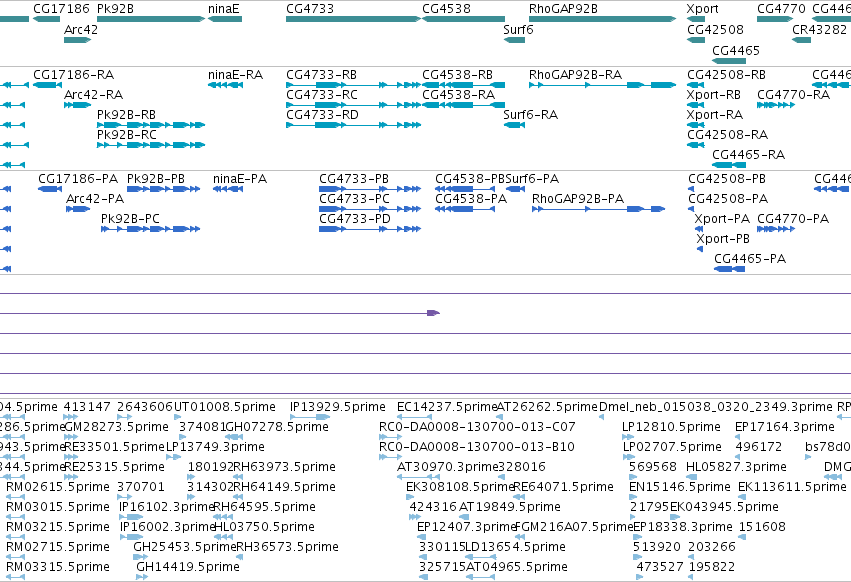
Task: Select the Surf6-PA protein label
Action: point(532,179)
